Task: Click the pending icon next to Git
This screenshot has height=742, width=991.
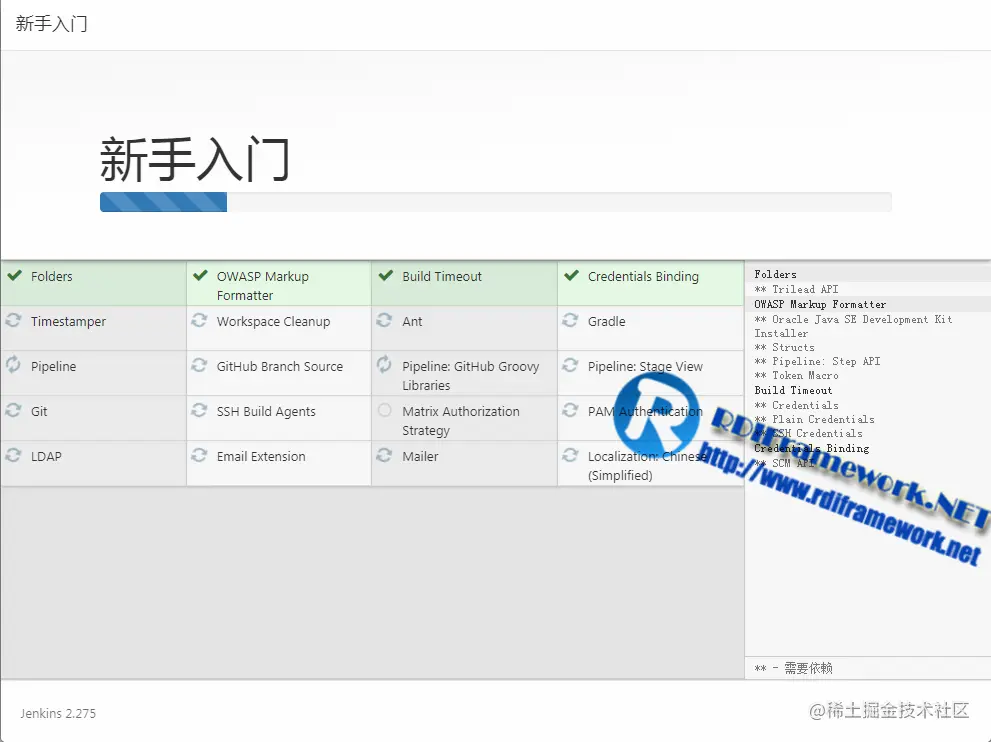Action: pyautogui.click(x=13, y=410)
